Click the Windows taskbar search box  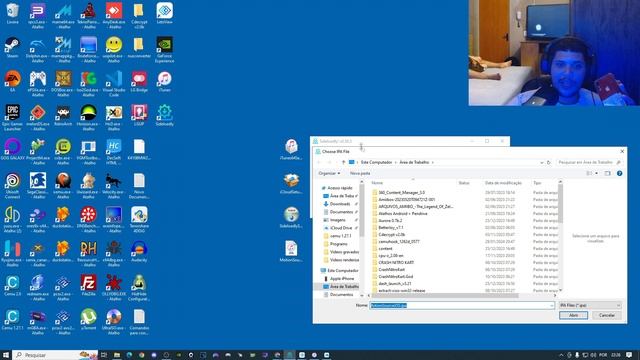point(56,355)
